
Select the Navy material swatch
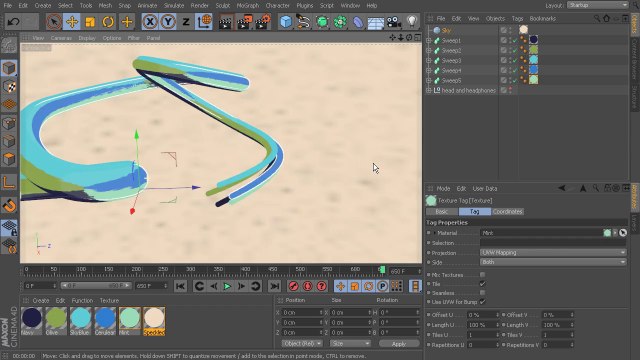click(x=32, y=321)
